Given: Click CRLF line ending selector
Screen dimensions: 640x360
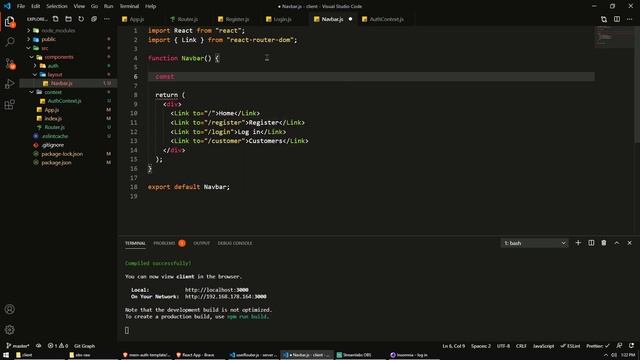Looking at the screenshot, I should tap(521, 346).
